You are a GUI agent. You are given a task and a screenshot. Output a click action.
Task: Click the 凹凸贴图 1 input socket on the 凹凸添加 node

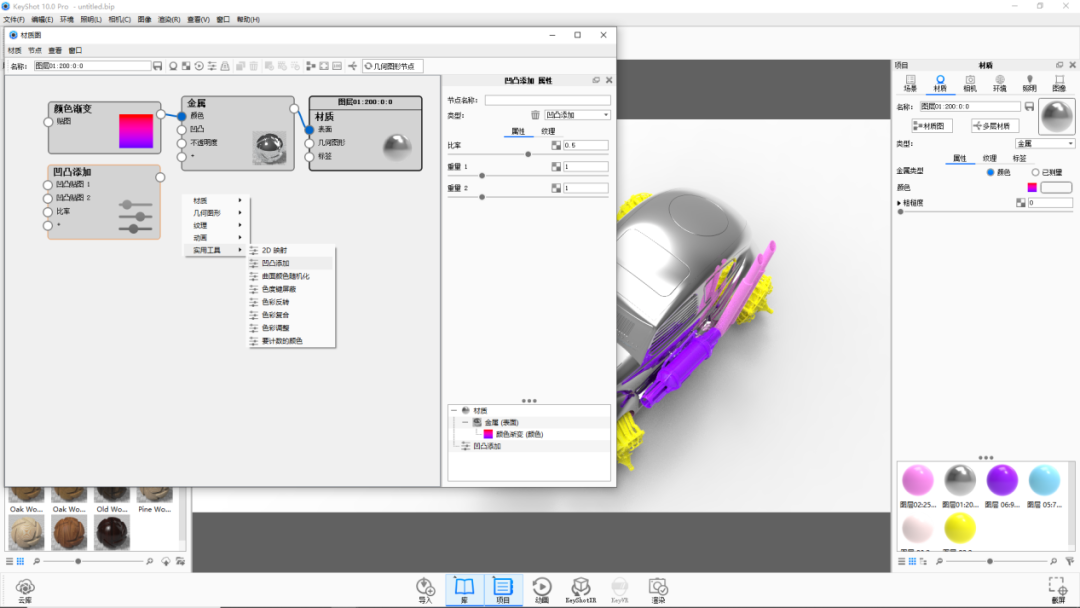[x=48, y=185]
